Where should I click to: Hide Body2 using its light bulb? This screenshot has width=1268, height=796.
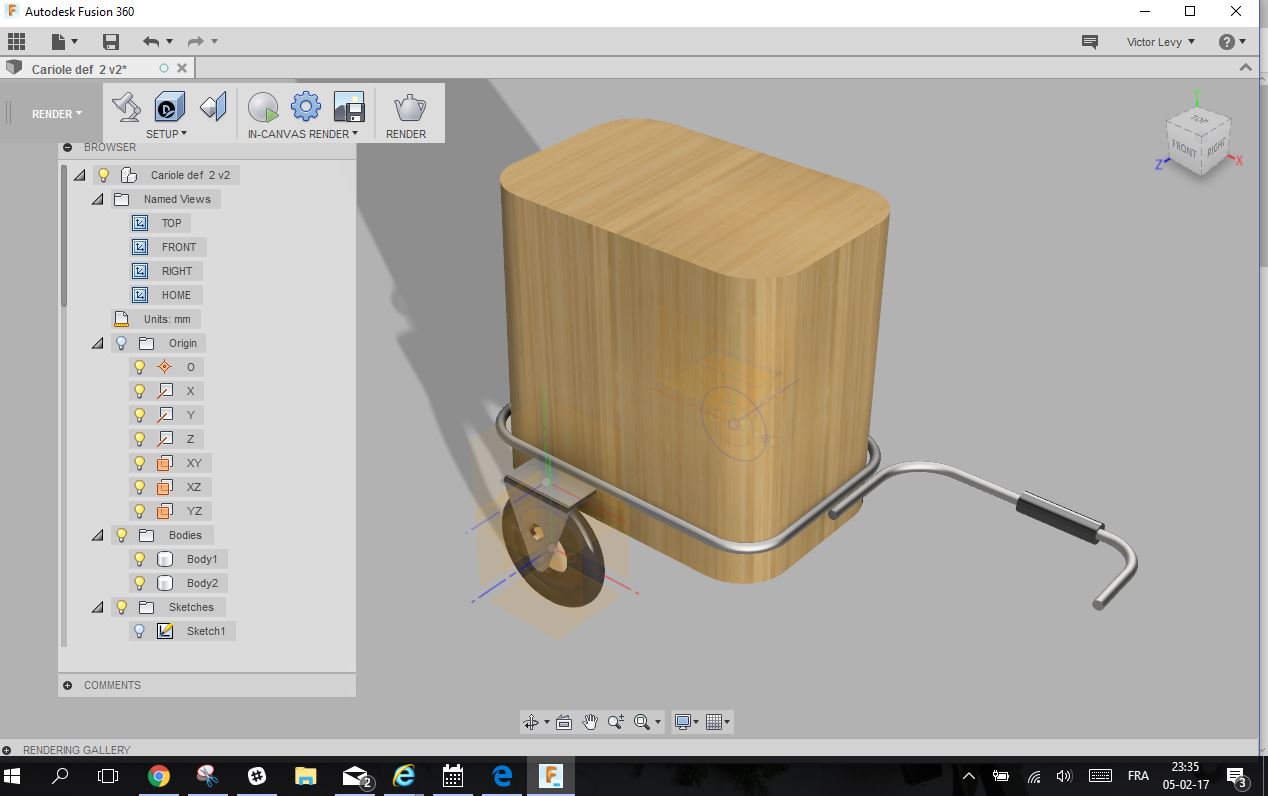point(140,583)
